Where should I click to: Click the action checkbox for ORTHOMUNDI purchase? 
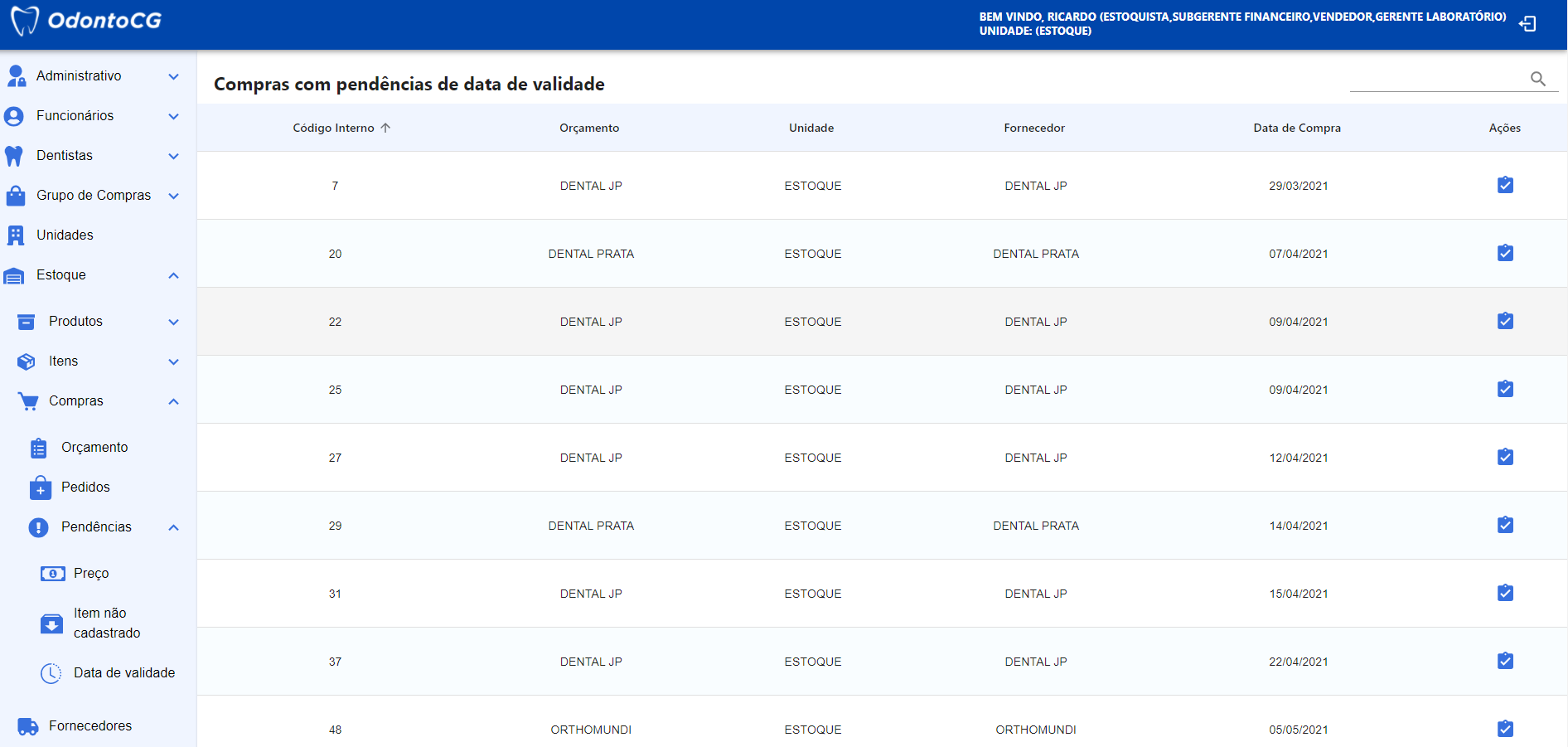(x=1505, y=730)
